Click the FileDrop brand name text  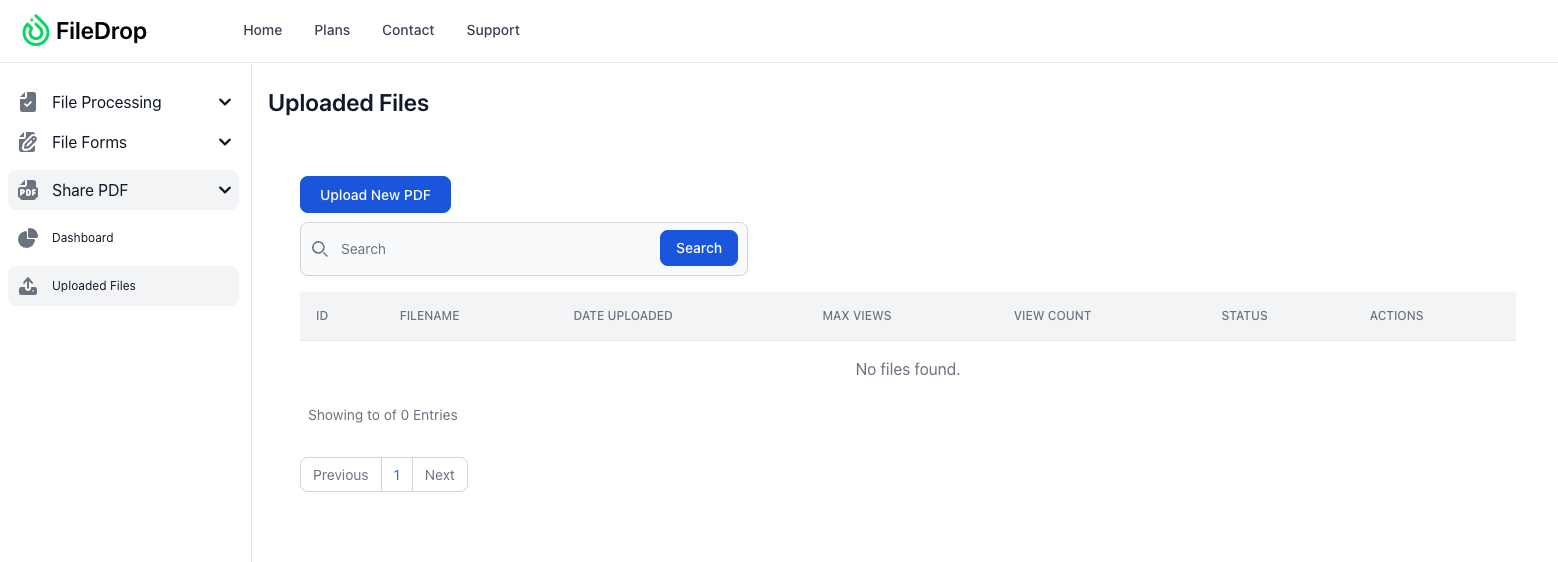tap(101, 31)
